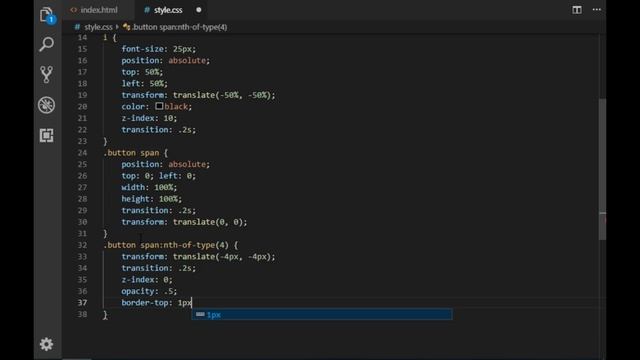Open the Run and Debug panel

pyautogui.click(x=47, y=105)
